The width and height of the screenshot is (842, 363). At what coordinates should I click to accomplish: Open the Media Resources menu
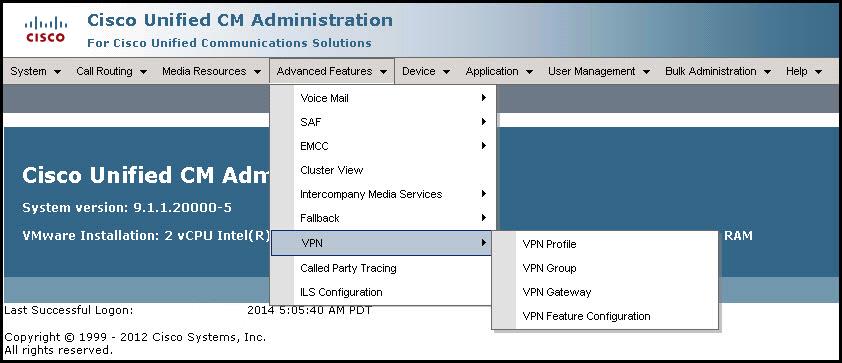pos(212,71)
